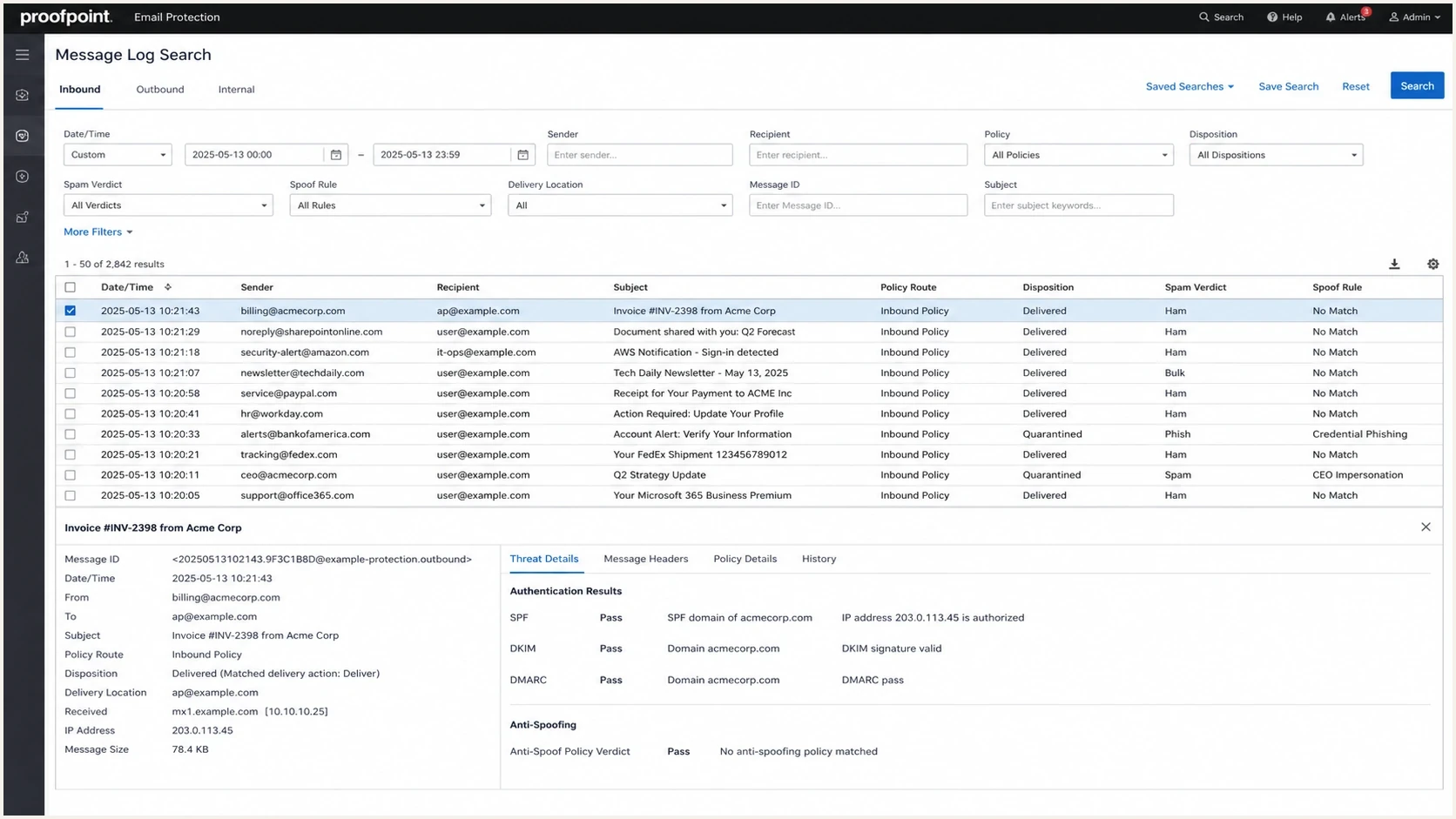
Task: Close the Invoice #INV-2398 details panel
Action: [1426, 527]
